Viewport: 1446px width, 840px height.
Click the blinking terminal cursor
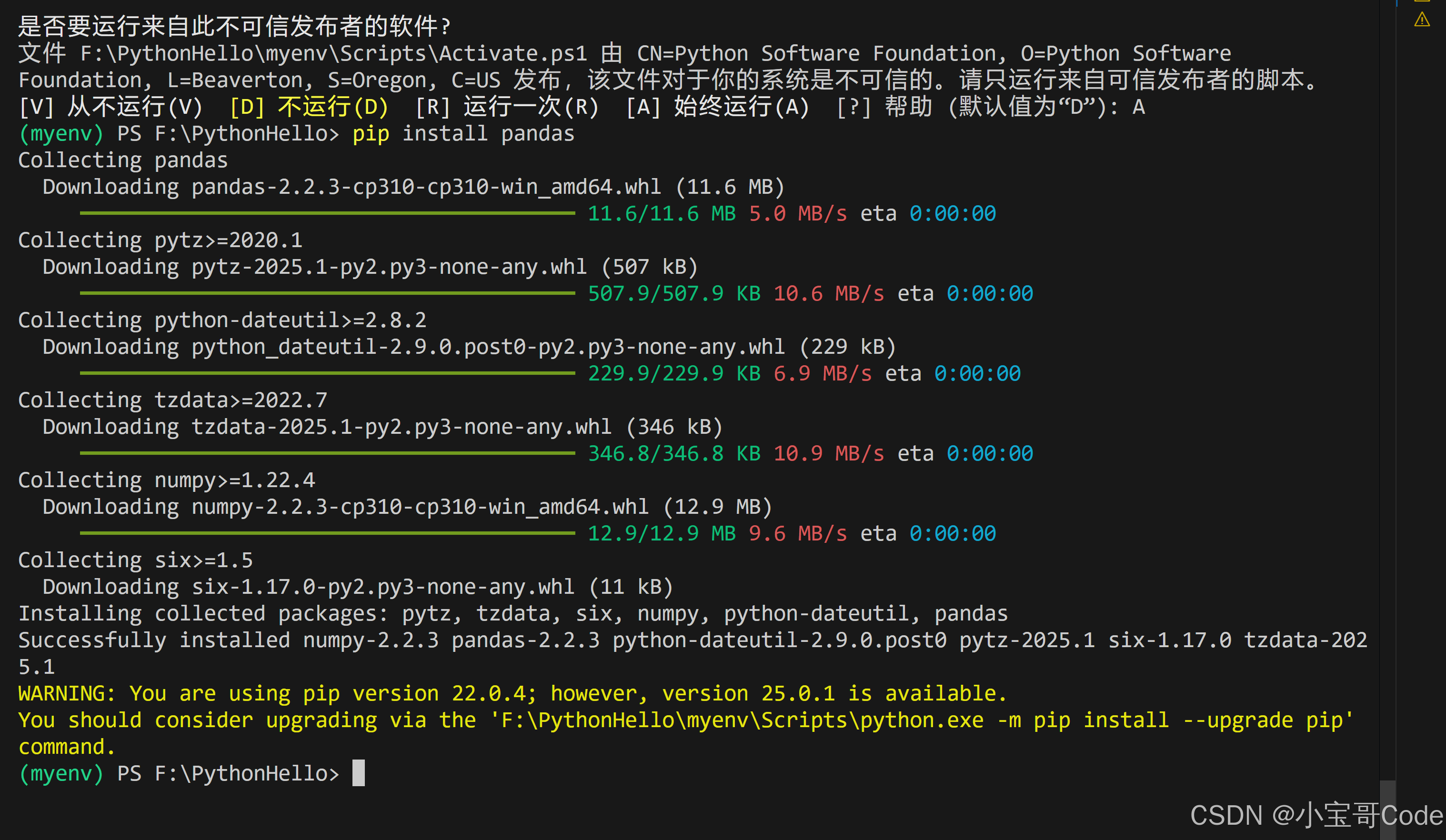coord(359,772)
